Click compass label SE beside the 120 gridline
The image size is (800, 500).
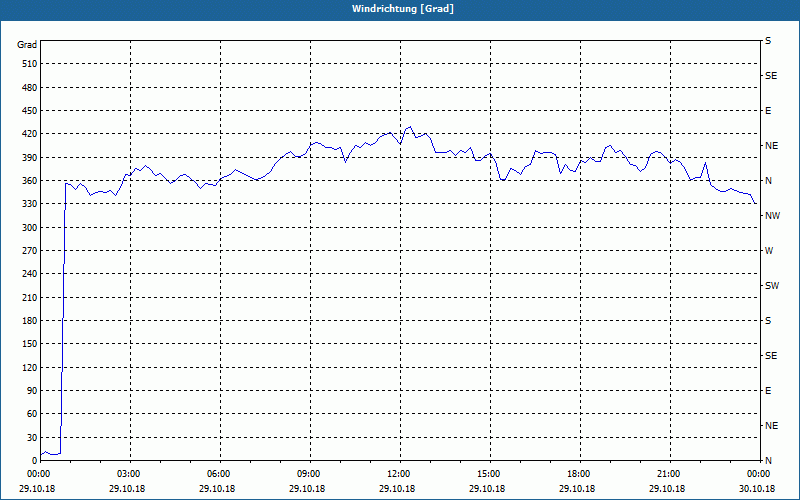[771, 356]
